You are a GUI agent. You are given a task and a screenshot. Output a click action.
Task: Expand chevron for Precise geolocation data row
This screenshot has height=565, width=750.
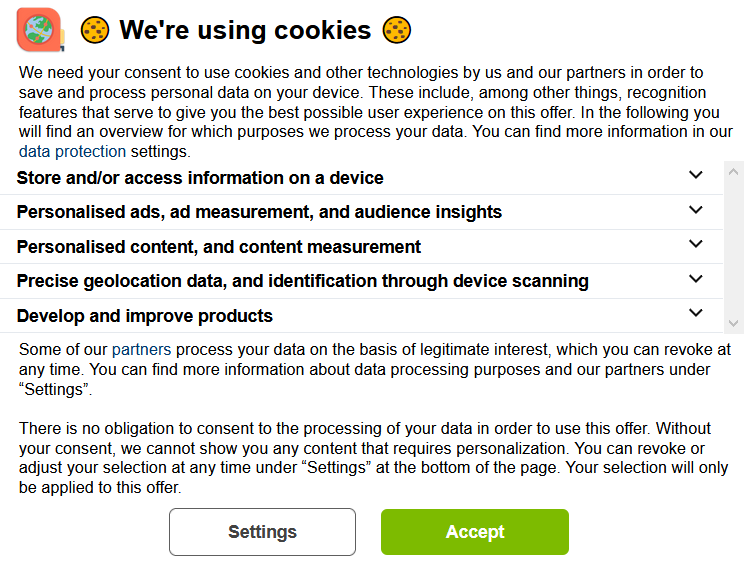(x=696, y=279)
